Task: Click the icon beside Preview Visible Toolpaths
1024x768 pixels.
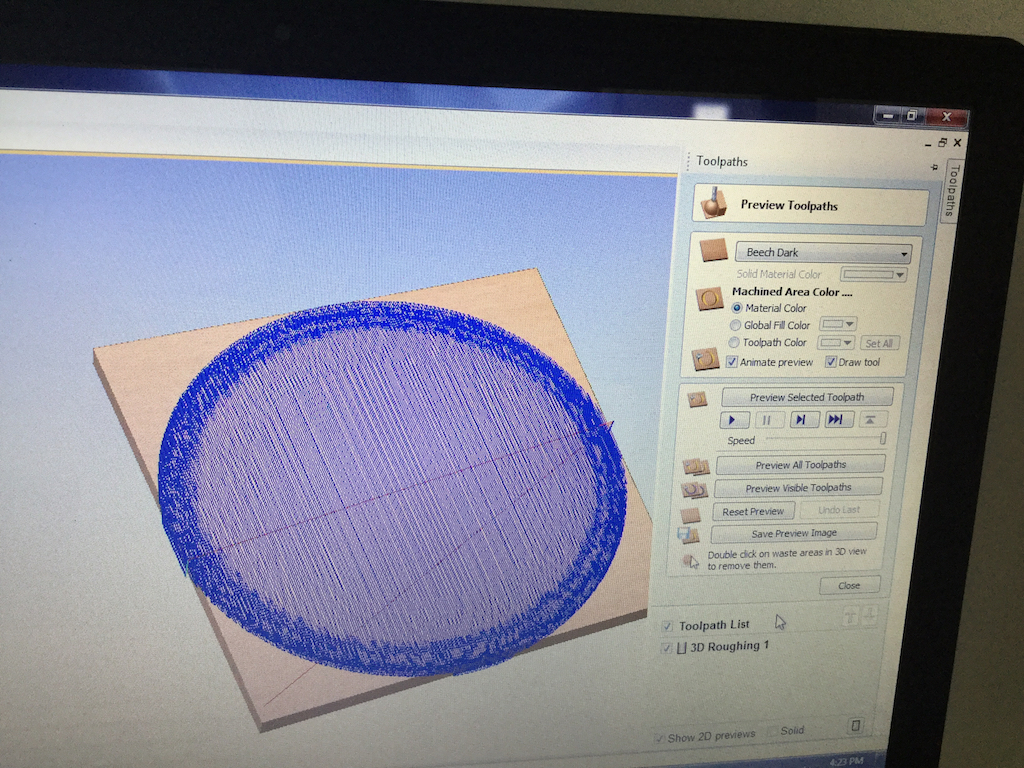Action: click(x=694, y=490)
